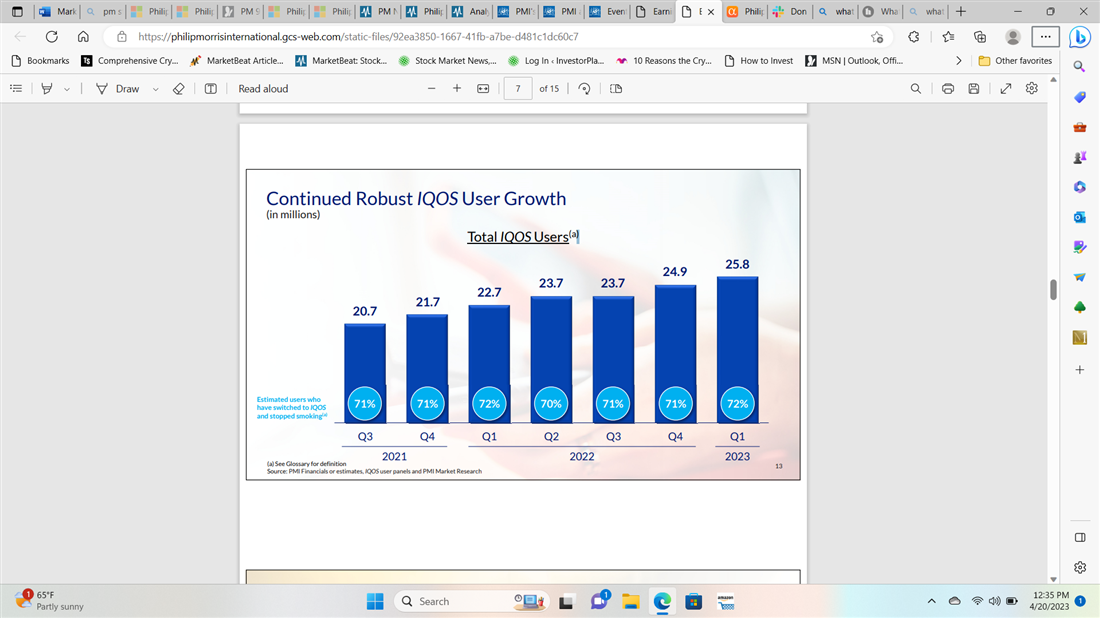Save the PDF with the disk icon
This screenshot has height=618, width=1100.
pos(974,88)
